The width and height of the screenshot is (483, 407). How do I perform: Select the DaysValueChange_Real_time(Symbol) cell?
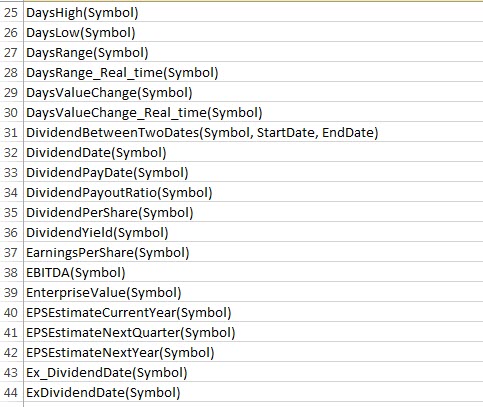(253, 112)
